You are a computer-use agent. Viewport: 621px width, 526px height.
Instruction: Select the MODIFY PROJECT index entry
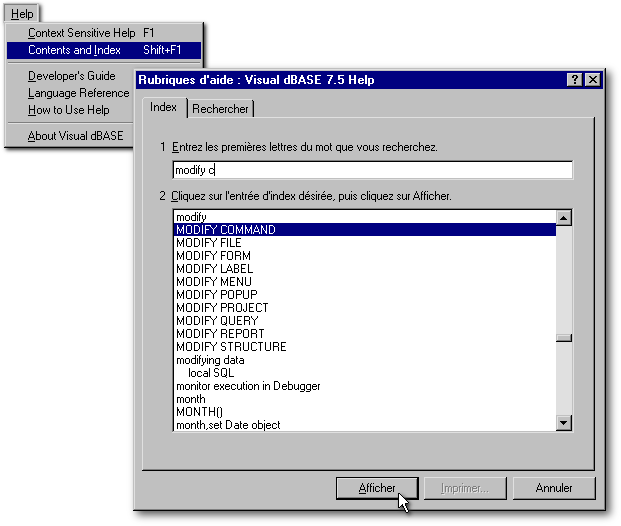point(365,308)
